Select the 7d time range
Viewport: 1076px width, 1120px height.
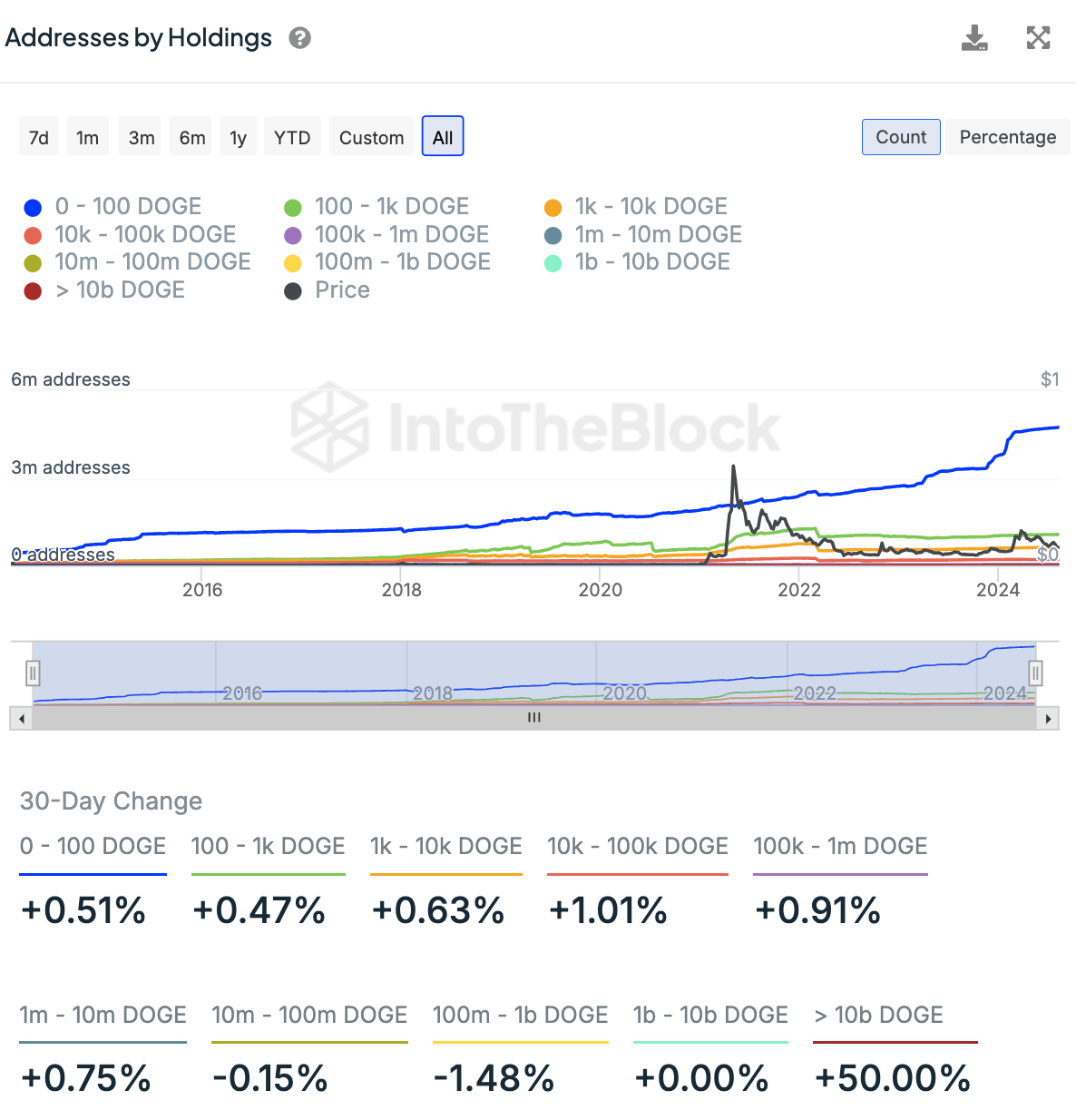[39, 138]
